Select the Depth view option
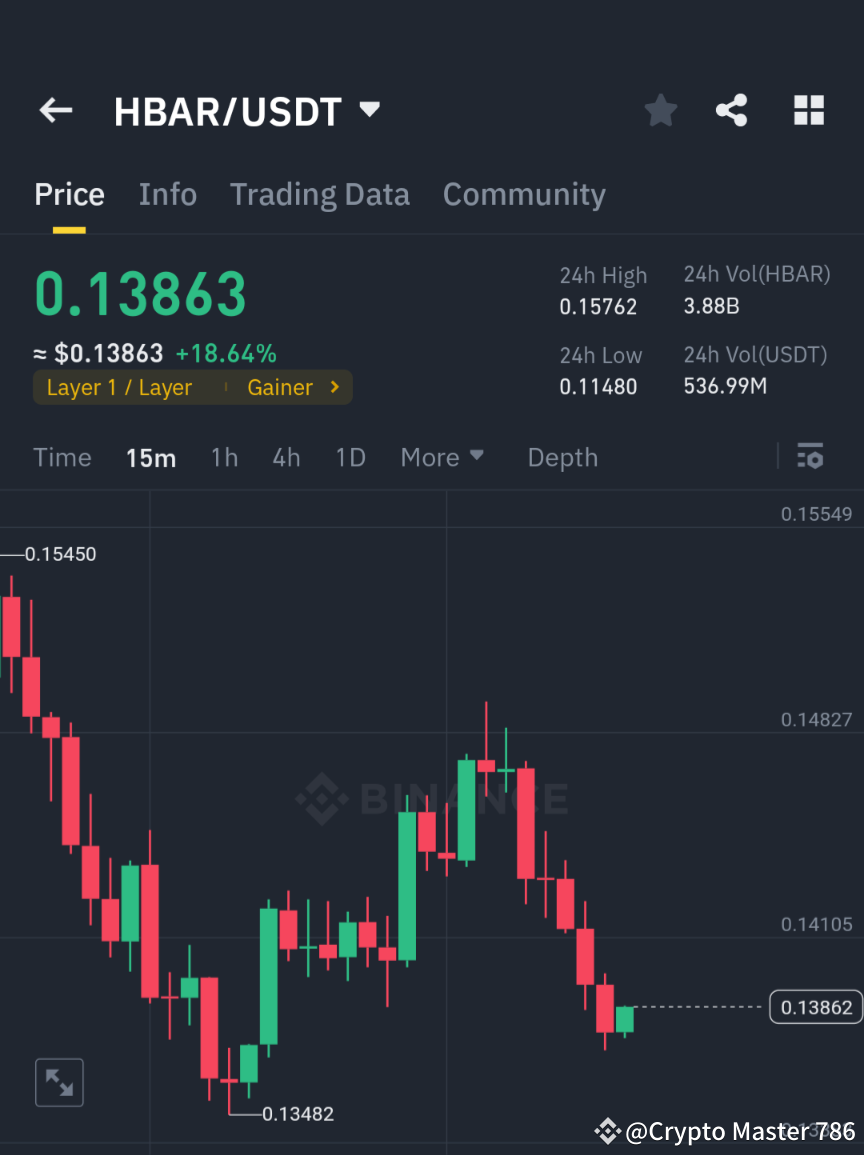Viewport: 864px width, 1155px height. pos(562,457)
